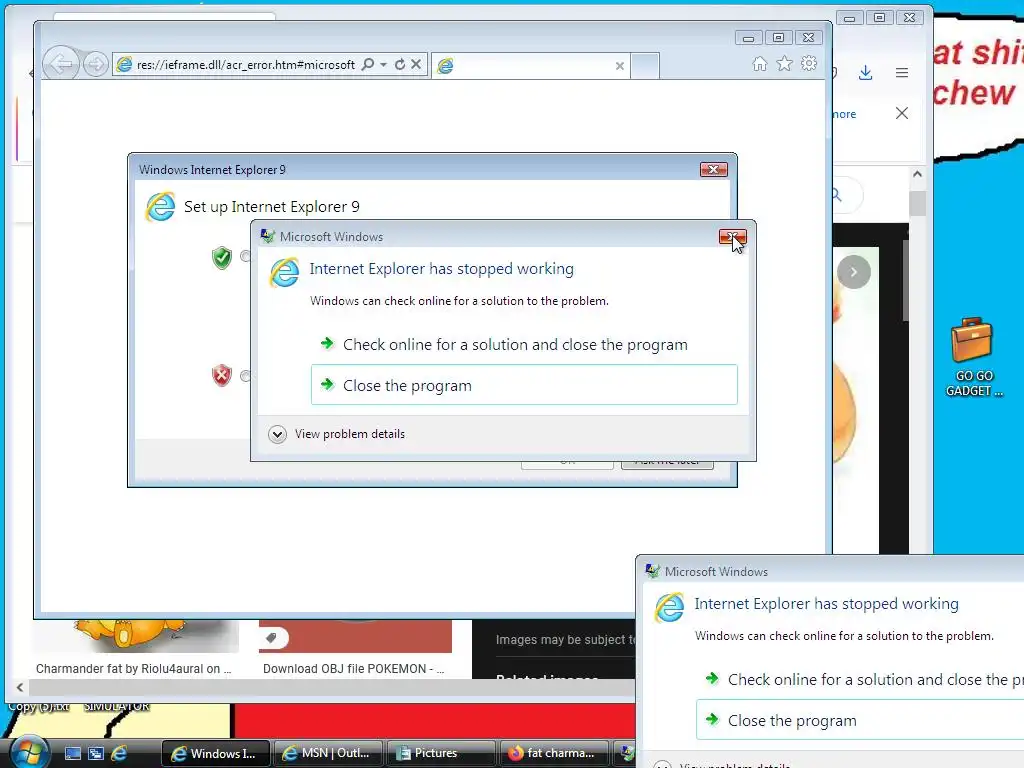Click the res://ieframe.dll address field
This screenshot has width=1024, height=768.
[x=246, y=65]
